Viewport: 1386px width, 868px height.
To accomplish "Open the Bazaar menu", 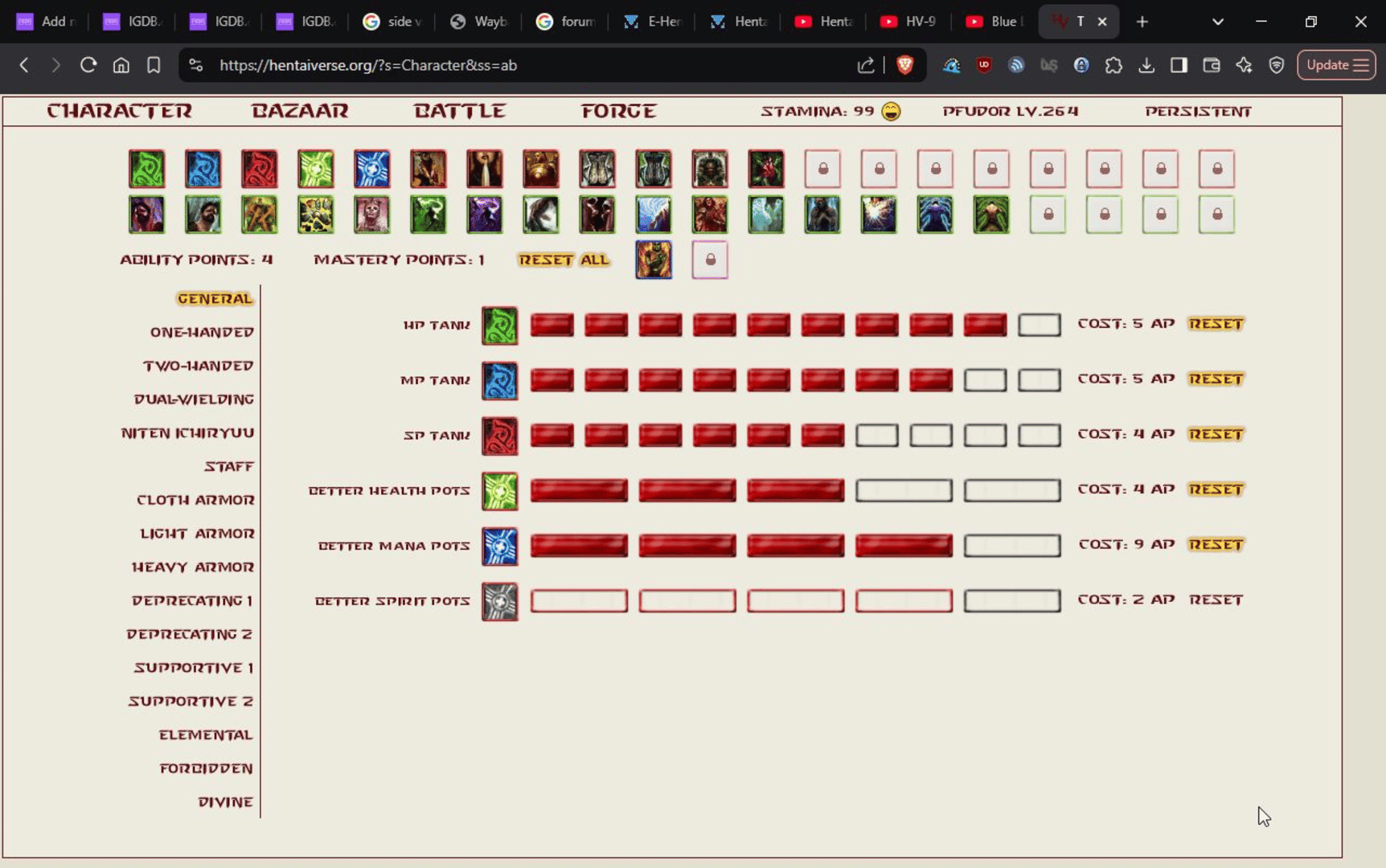I will [x=300, y=111].
